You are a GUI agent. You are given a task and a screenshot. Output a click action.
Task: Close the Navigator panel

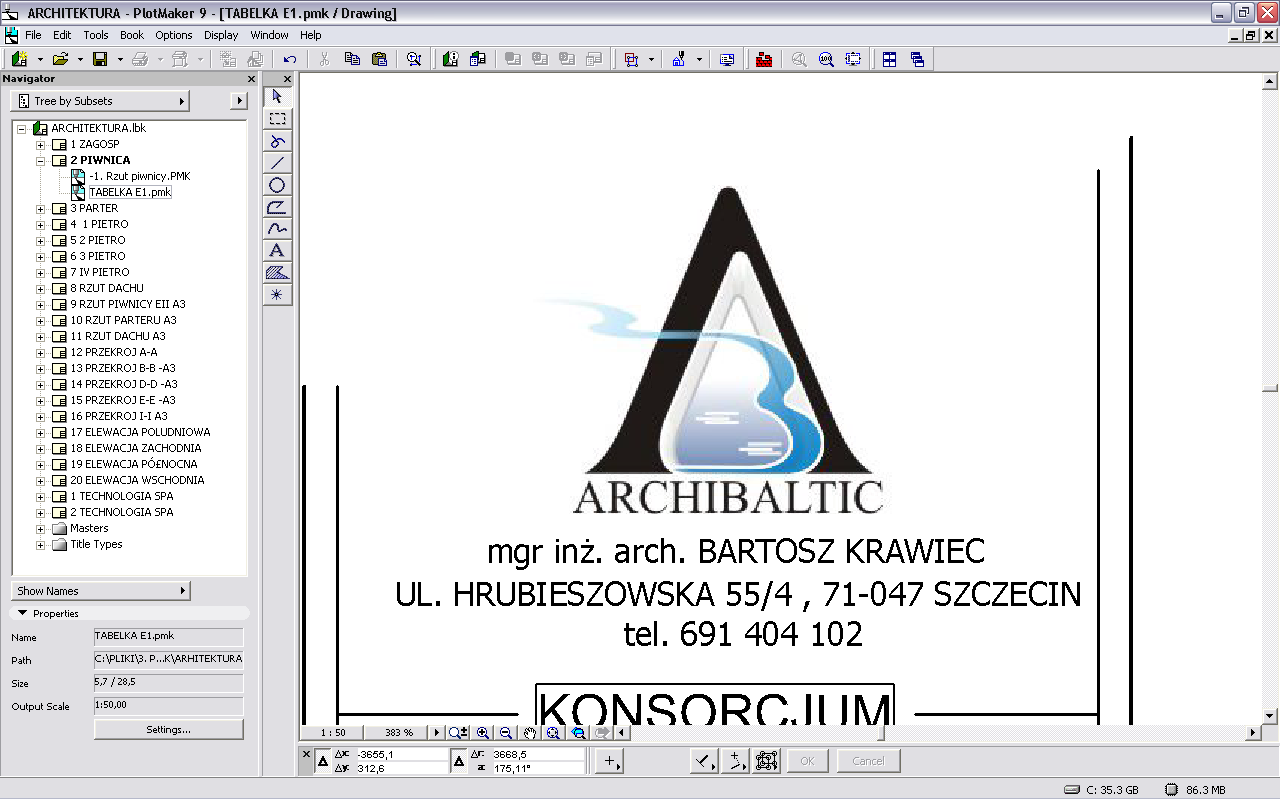click(252, 79)
